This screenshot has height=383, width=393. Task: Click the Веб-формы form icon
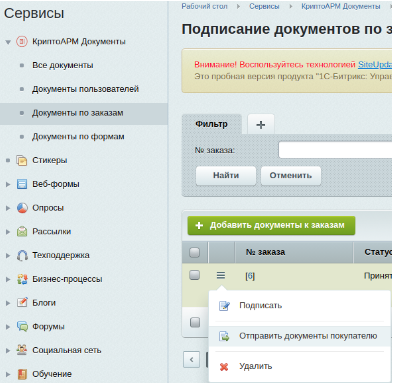click(22, 184)
